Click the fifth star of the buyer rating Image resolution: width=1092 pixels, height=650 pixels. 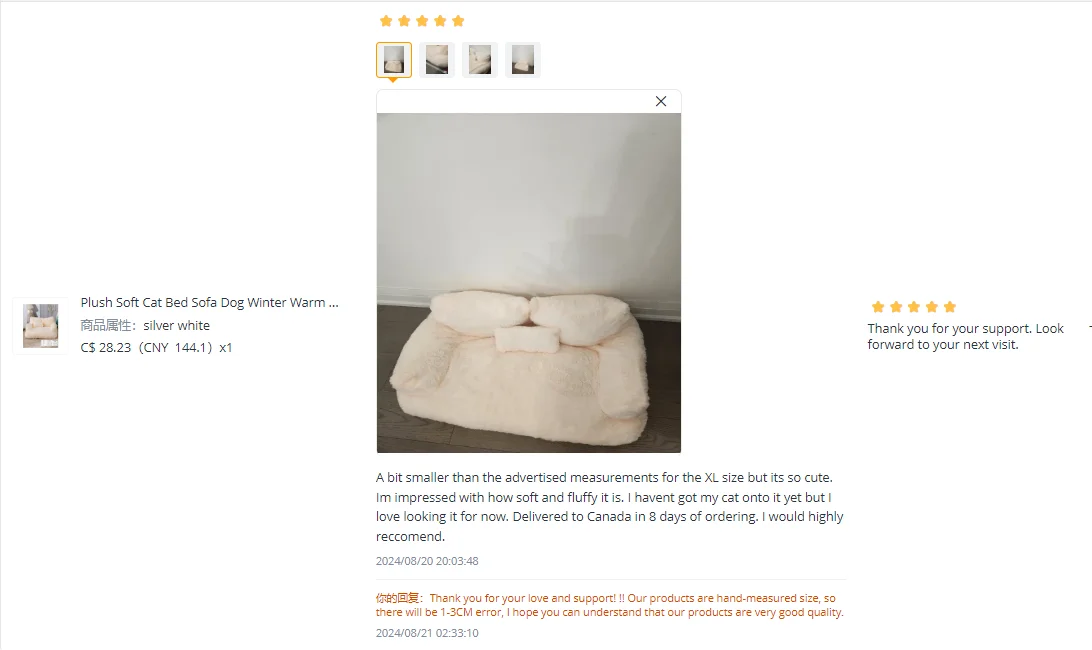coord(458,21)
